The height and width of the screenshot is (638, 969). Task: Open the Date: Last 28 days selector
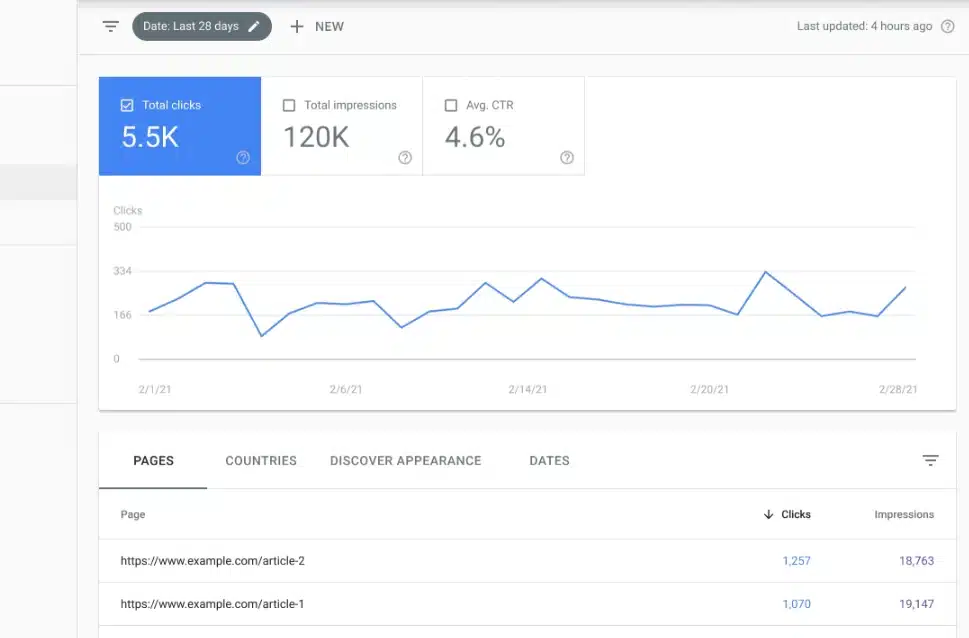(195, 26)
